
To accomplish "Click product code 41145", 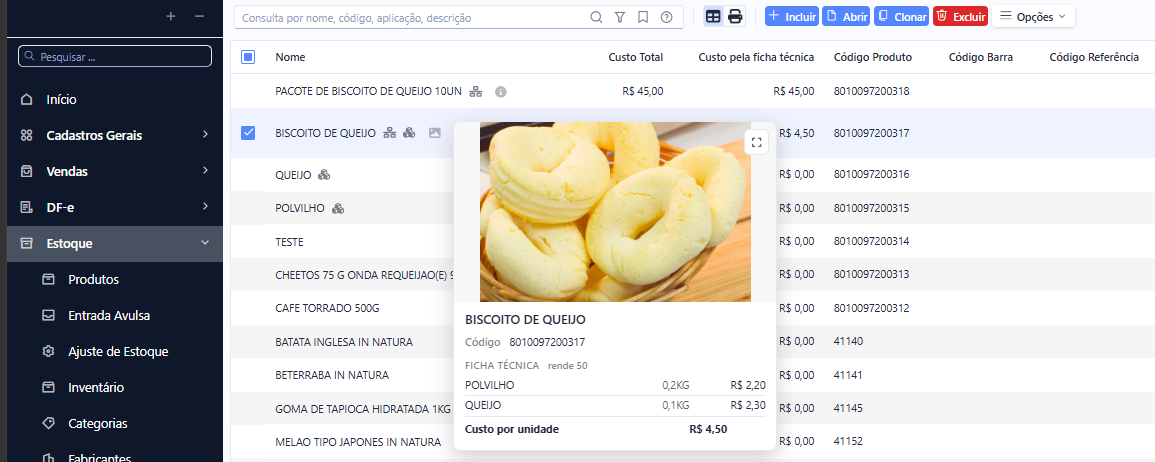I will point(849,408).
